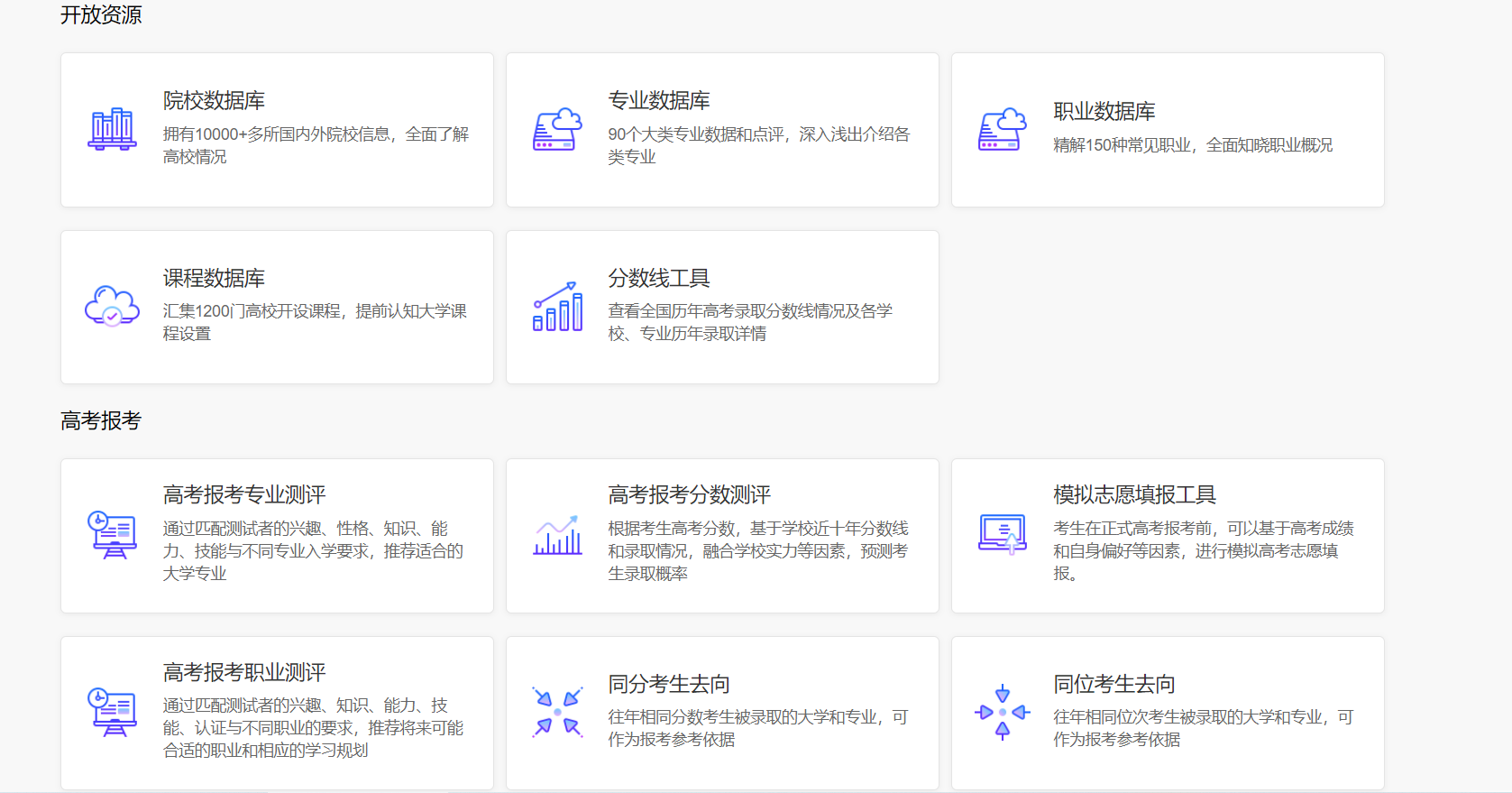Click the 高考报考专业测评 presentation board icon

click(112, 535)
